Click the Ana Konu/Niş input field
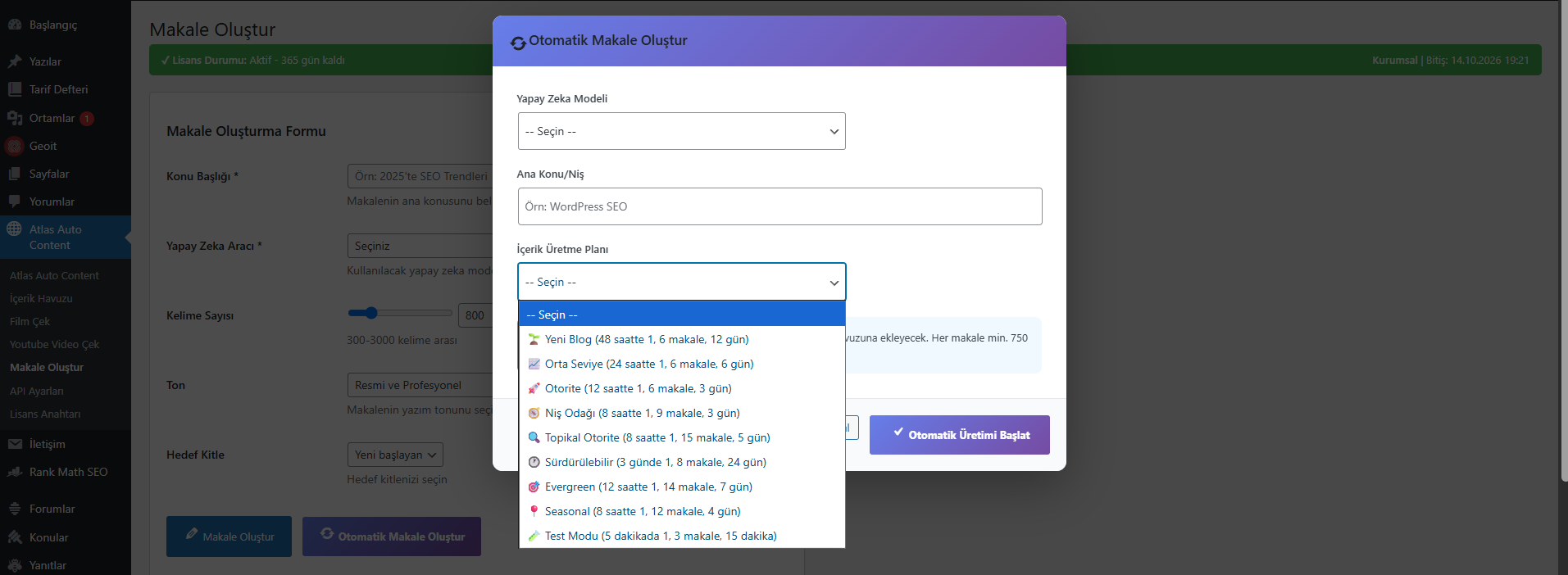 (779, 206)
